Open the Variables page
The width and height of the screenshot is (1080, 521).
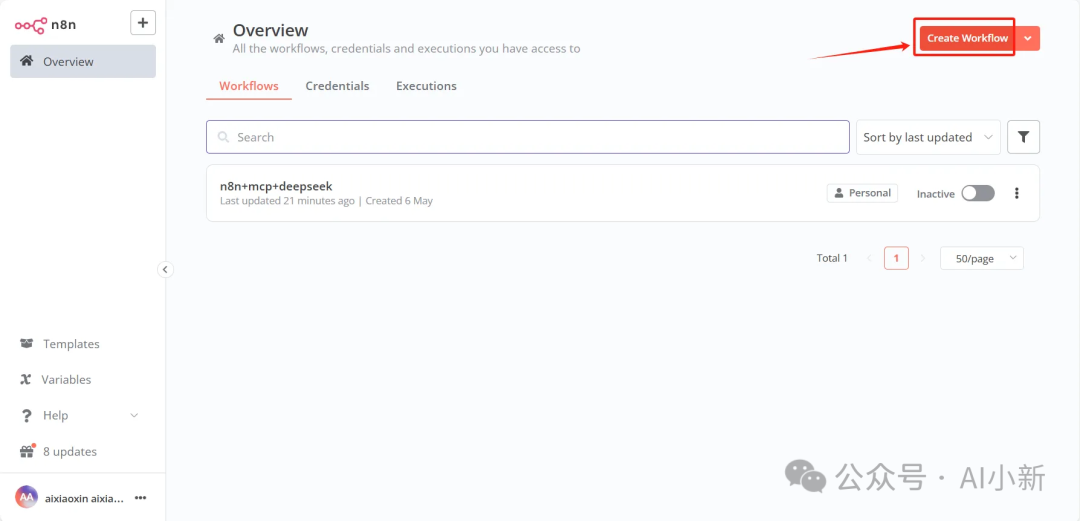click(66, 380)
